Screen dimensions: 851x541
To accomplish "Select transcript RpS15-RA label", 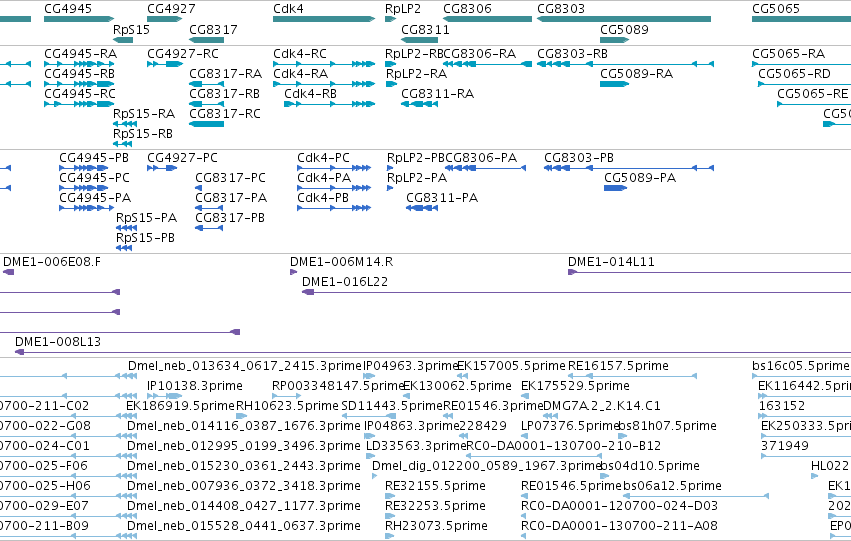I will click(144, 114).
